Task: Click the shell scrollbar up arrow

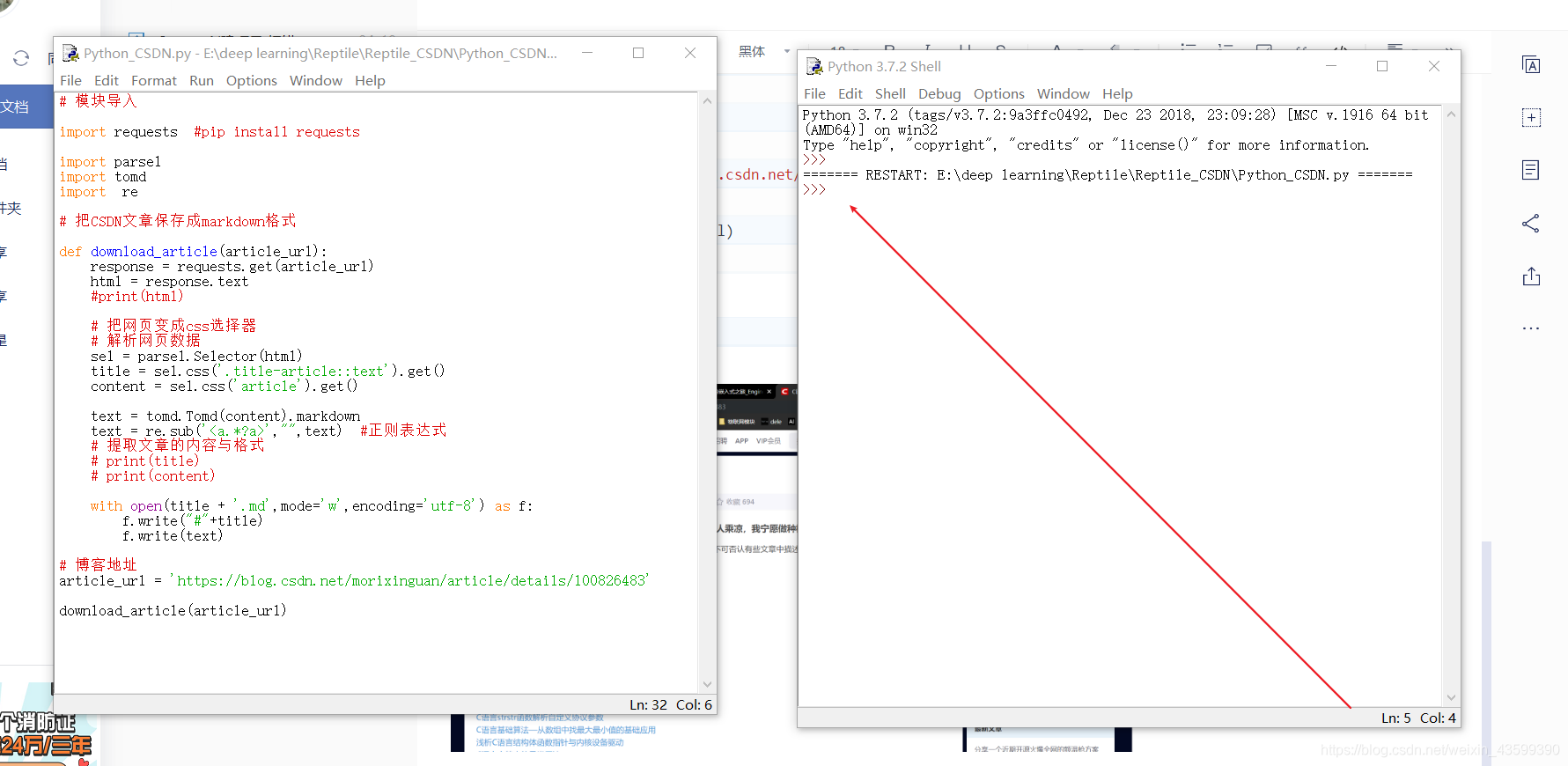Action: pos(1451,114)
